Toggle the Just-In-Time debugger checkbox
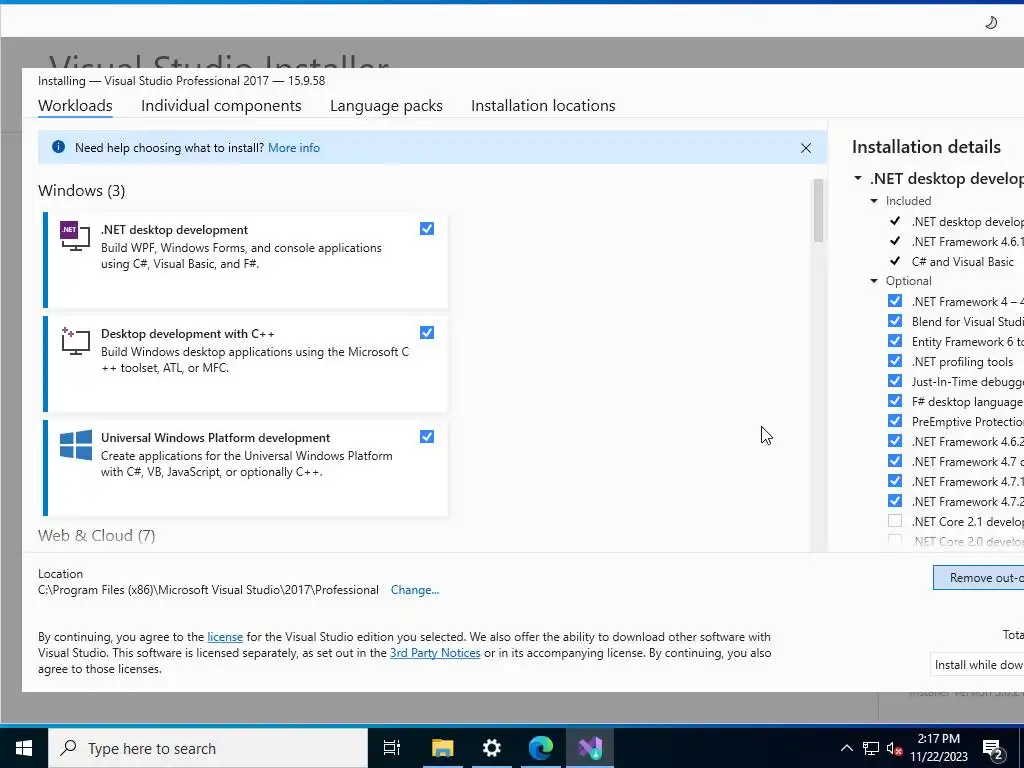Screen dimensions: 1024x768 (x=895, y=381)
